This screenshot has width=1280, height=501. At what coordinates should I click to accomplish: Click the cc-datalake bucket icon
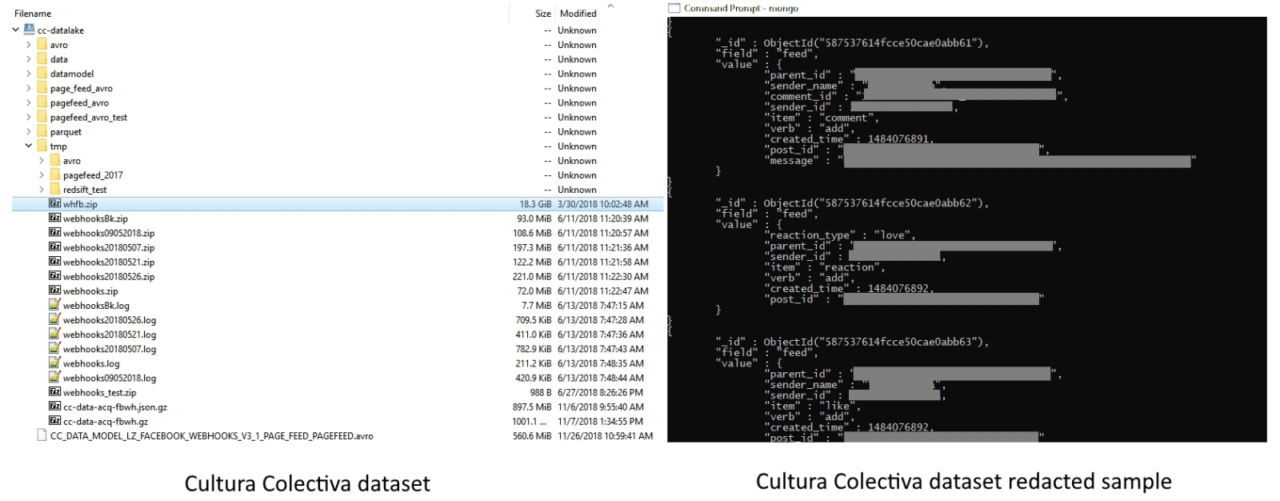pos(29,30)
